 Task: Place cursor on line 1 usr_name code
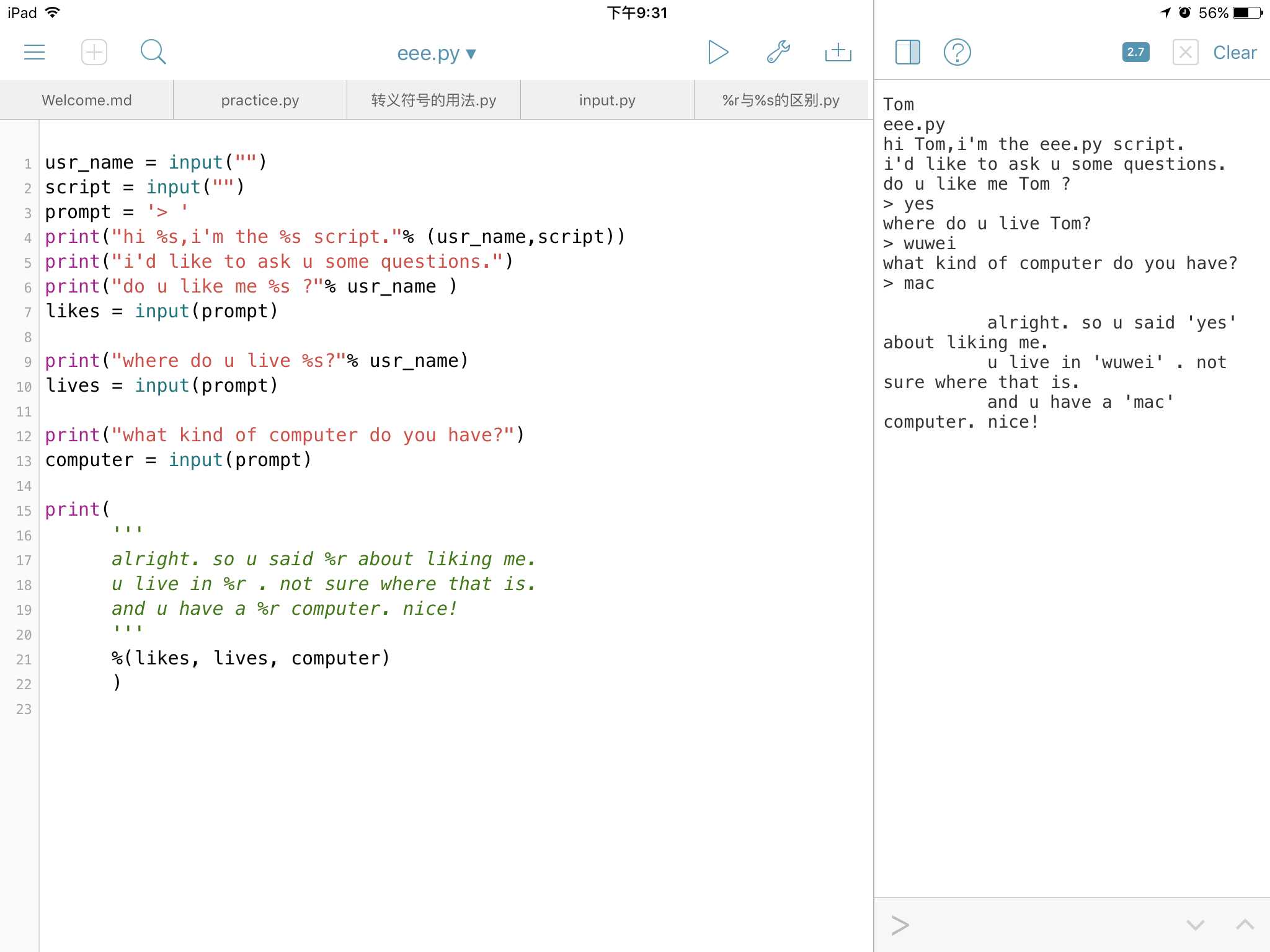coord(156,162)
